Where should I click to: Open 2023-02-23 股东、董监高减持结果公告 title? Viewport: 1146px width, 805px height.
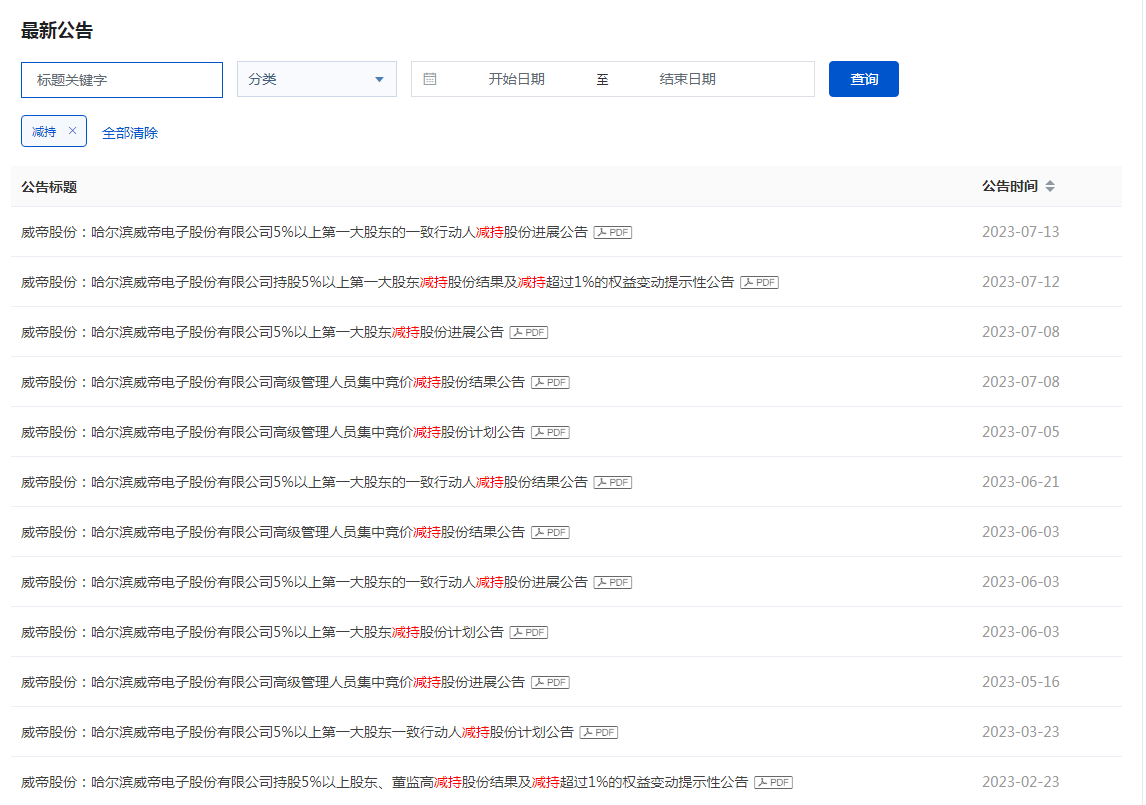tap(384, 782)
